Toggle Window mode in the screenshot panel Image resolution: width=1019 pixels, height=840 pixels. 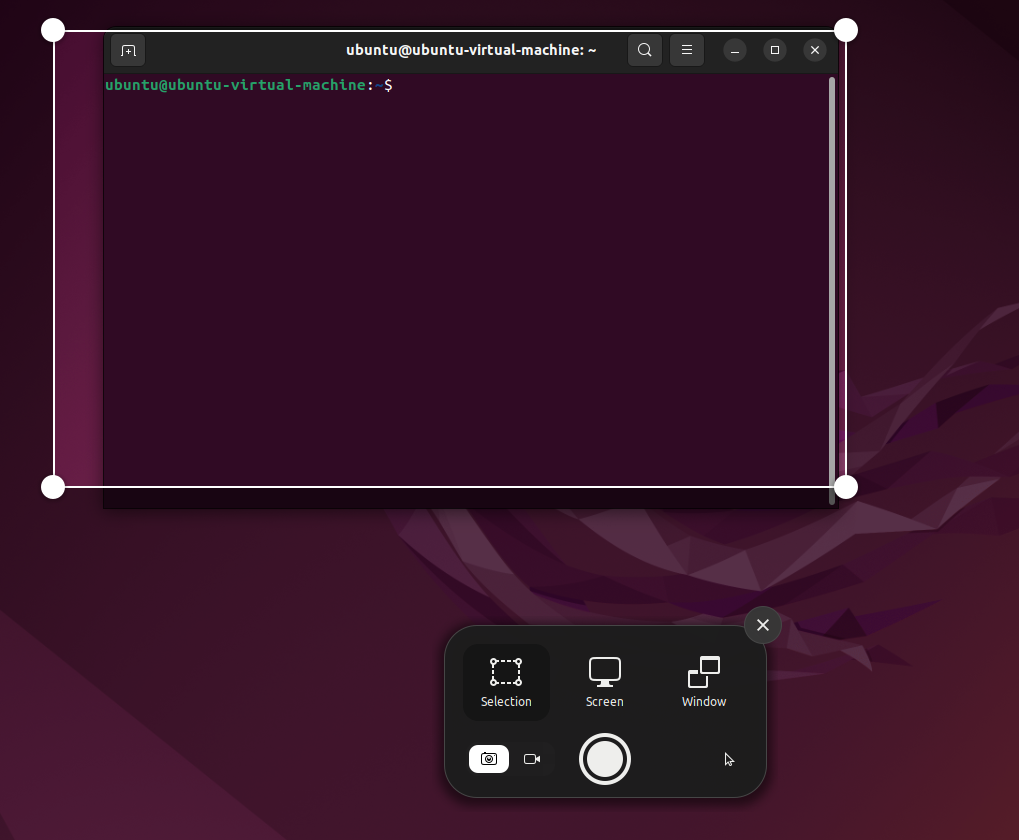pyautogui.click(x=703, y=681)
